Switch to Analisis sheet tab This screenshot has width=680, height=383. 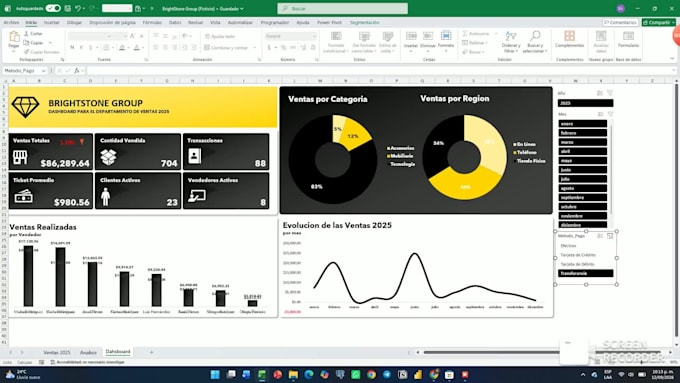pyautogui.click(x=88, y=352)
